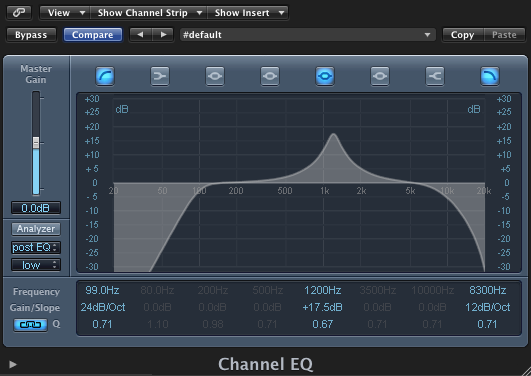
Task: Open the View menu
Action: pos(65,13)
